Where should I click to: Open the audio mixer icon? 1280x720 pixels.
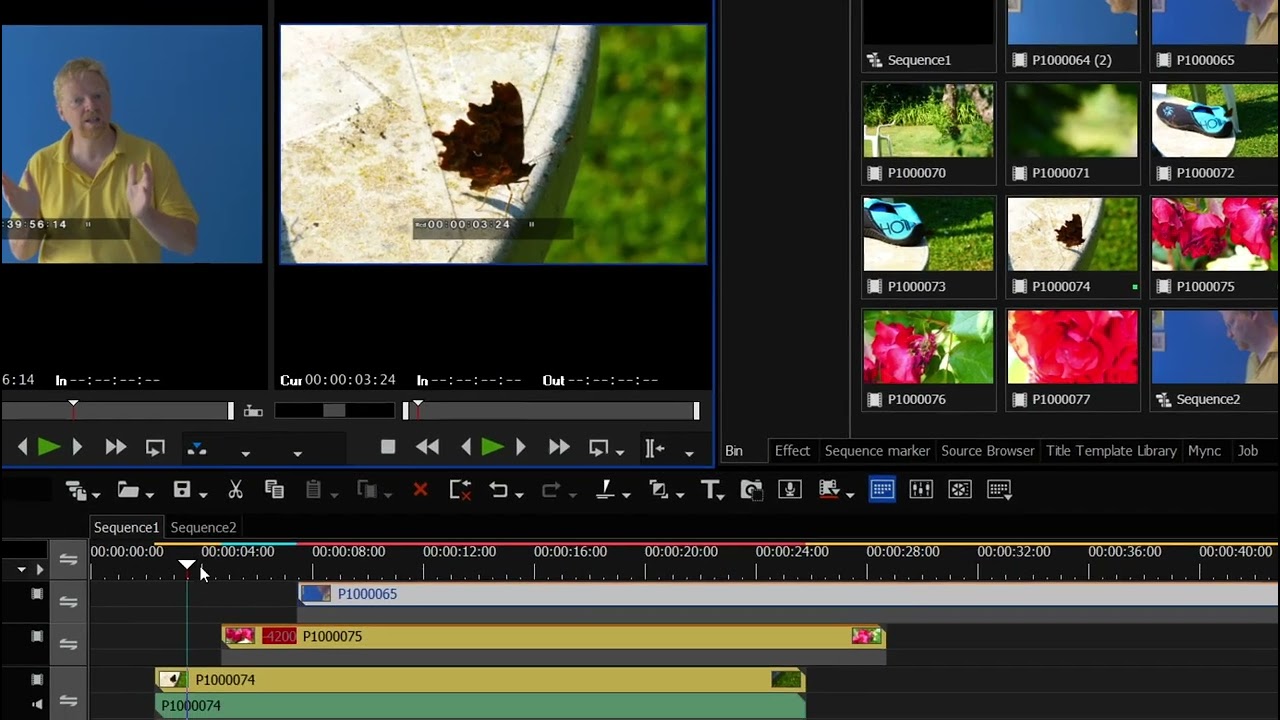point(921,490)
